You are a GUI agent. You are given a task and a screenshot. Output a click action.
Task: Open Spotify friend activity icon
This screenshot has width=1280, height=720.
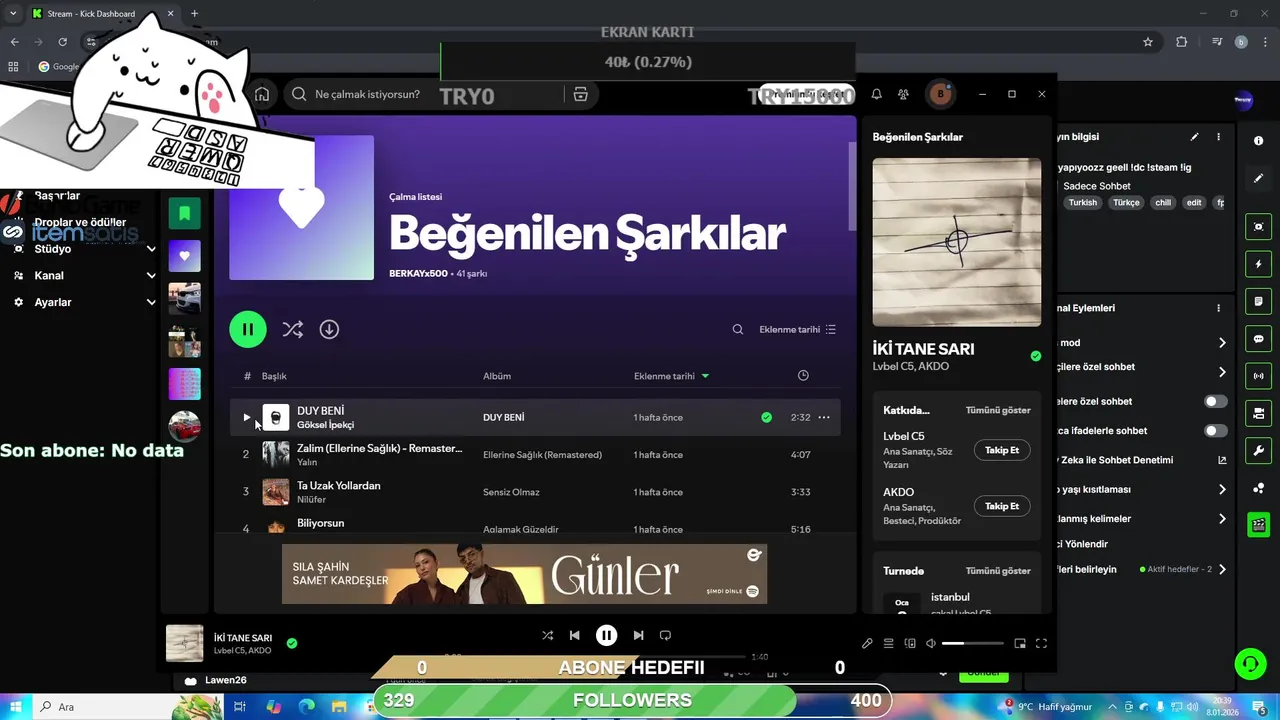(x=903, y=94)
